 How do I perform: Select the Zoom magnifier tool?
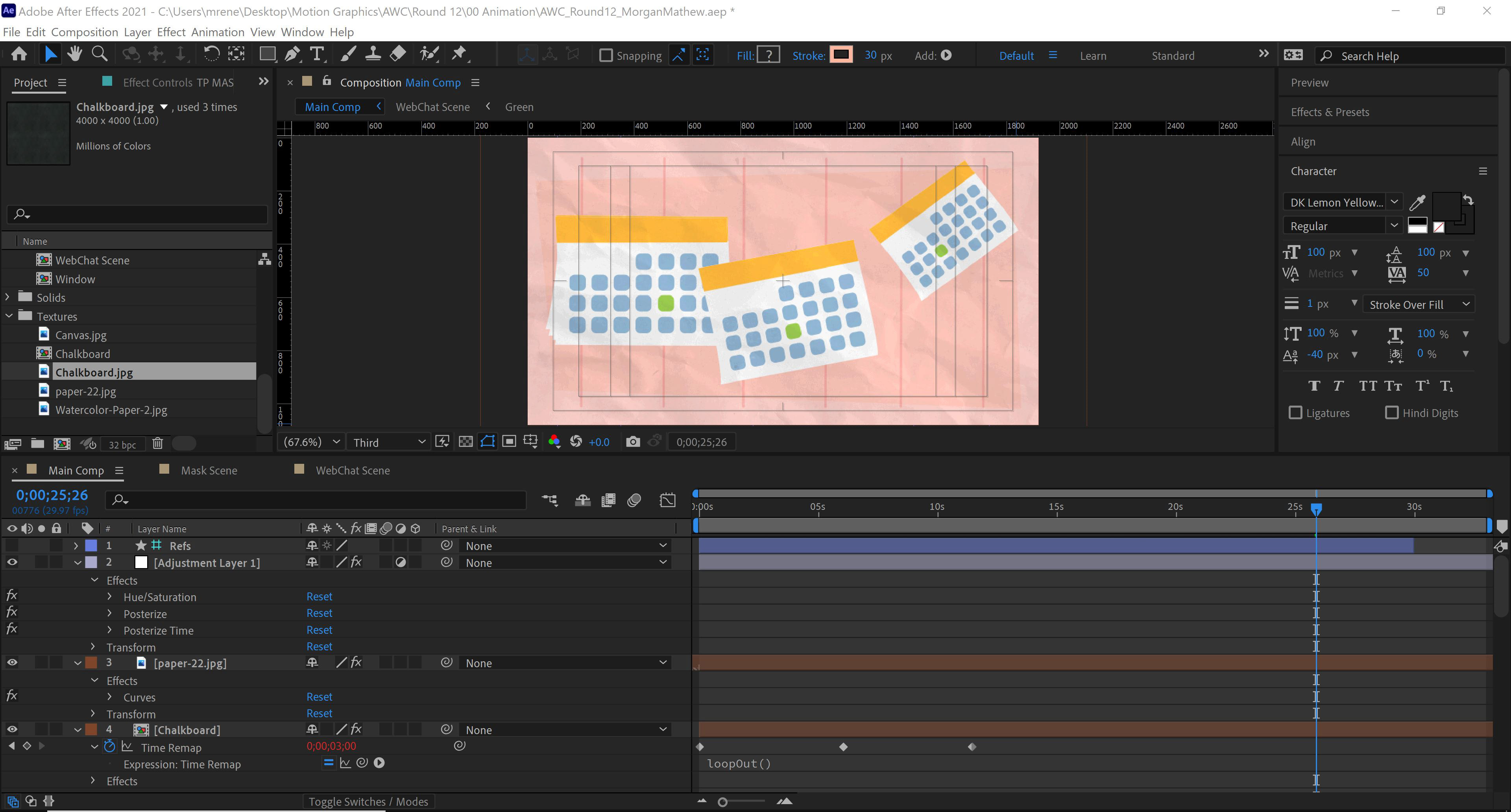click(100, 55)
